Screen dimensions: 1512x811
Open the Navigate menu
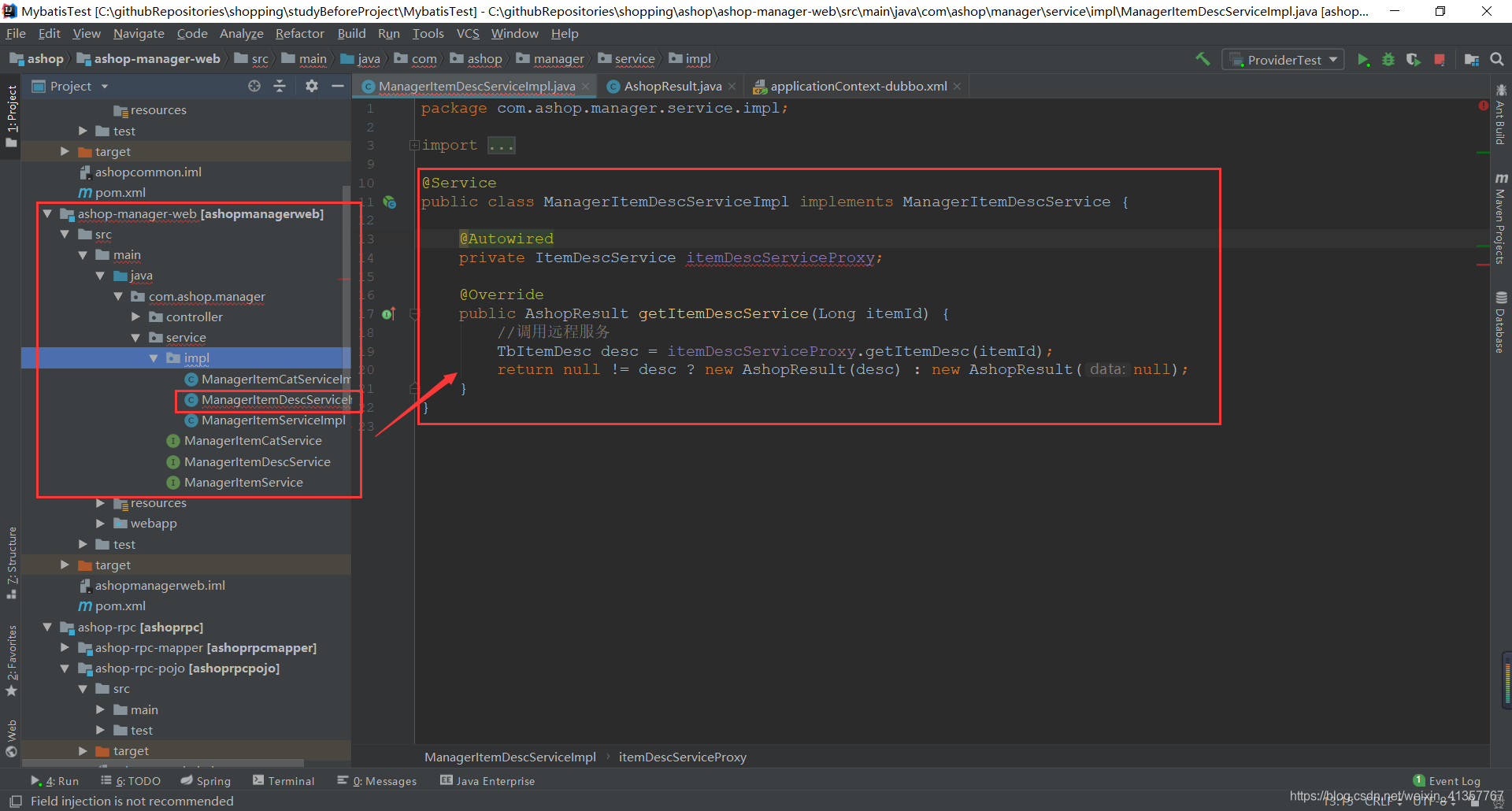pyautogui.click(x=139, y=33)
